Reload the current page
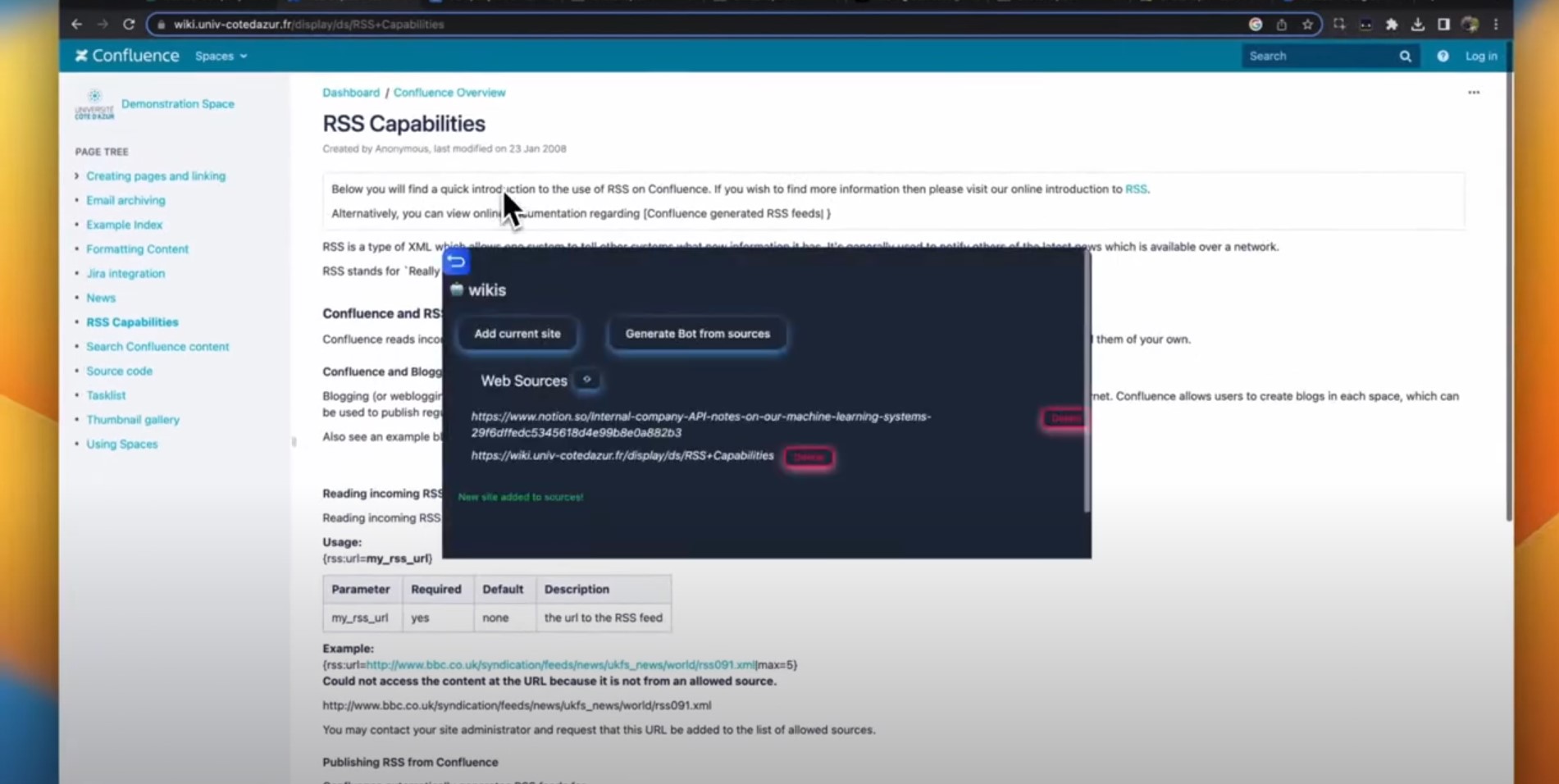Screen dimensions: 1559x784 point(129,25)
